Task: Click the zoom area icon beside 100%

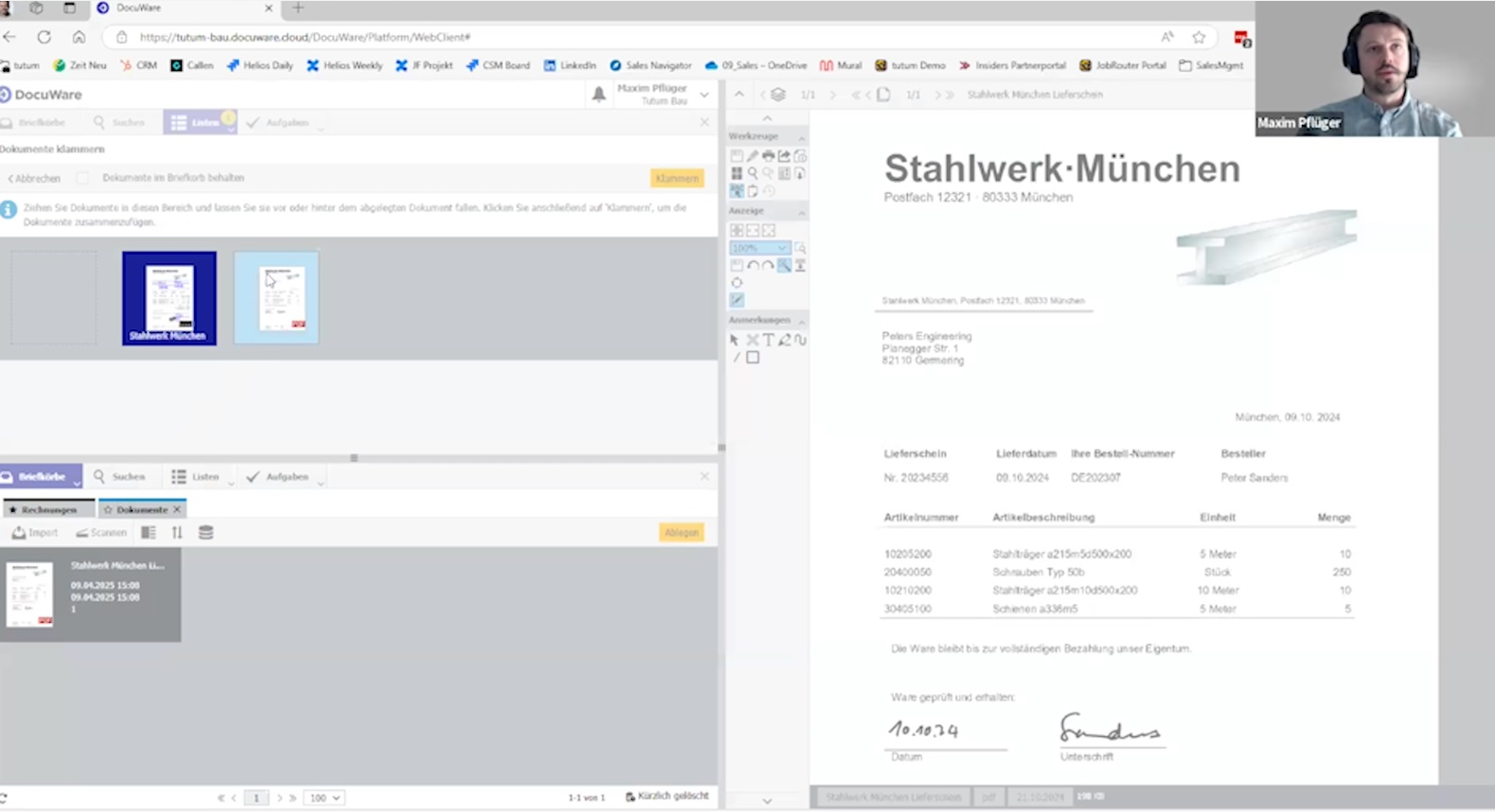Action: click(800, 248)
